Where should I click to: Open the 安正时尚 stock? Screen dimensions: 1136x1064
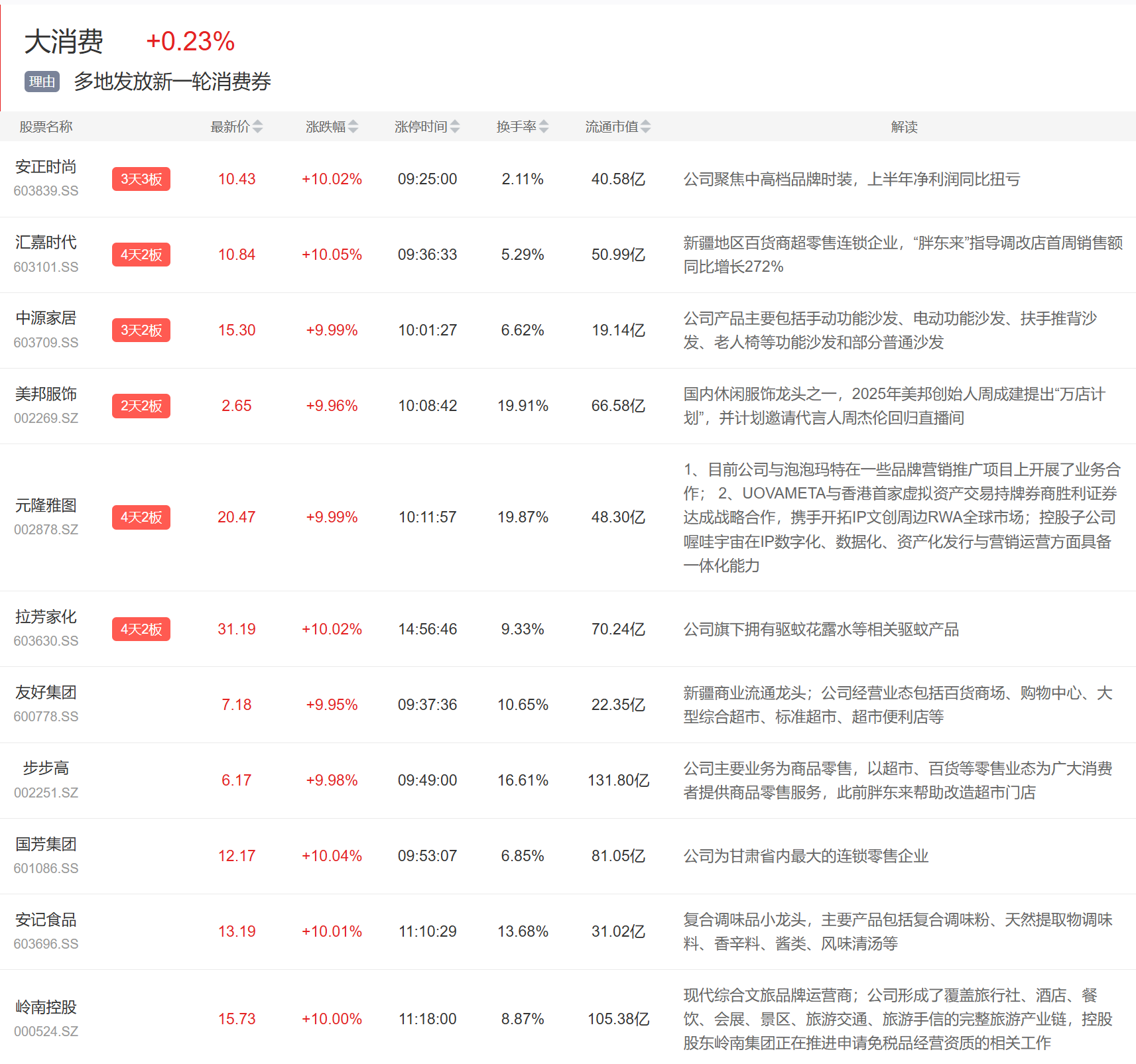click(x=46, y=167)
